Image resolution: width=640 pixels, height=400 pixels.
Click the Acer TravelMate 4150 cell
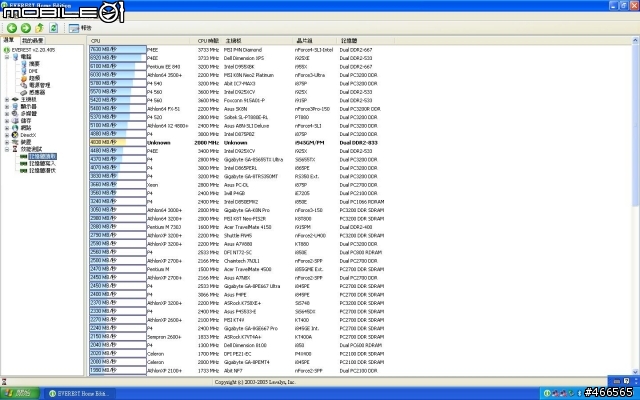pos(247,227)
